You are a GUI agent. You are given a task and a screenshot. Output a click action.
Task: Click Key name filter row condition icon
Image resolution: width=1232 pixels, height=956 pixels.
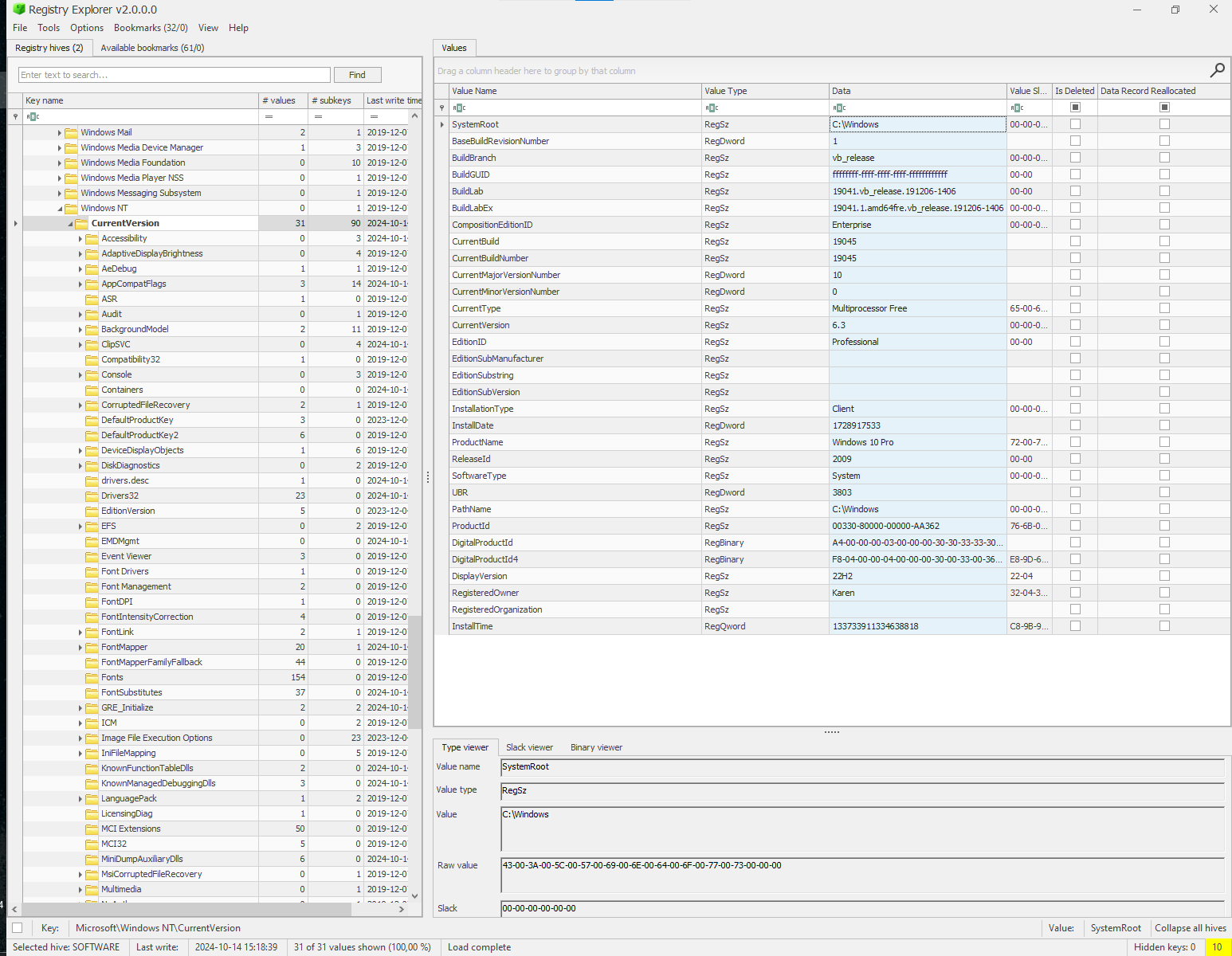pos(33,116)
